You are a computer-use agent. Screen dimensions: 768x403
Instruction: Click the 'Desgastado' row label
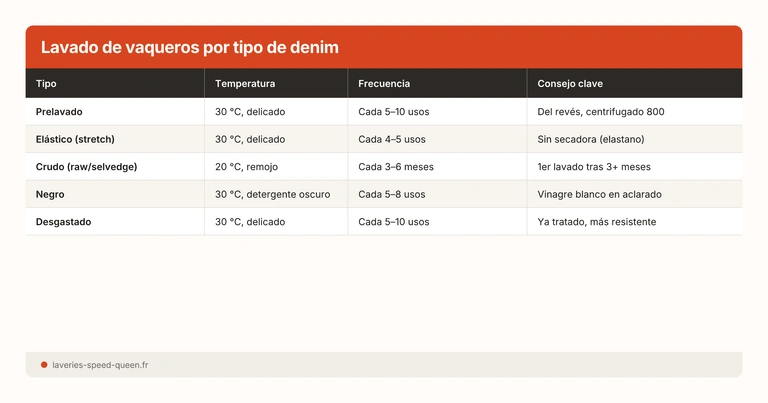click(x=64, y=222)
